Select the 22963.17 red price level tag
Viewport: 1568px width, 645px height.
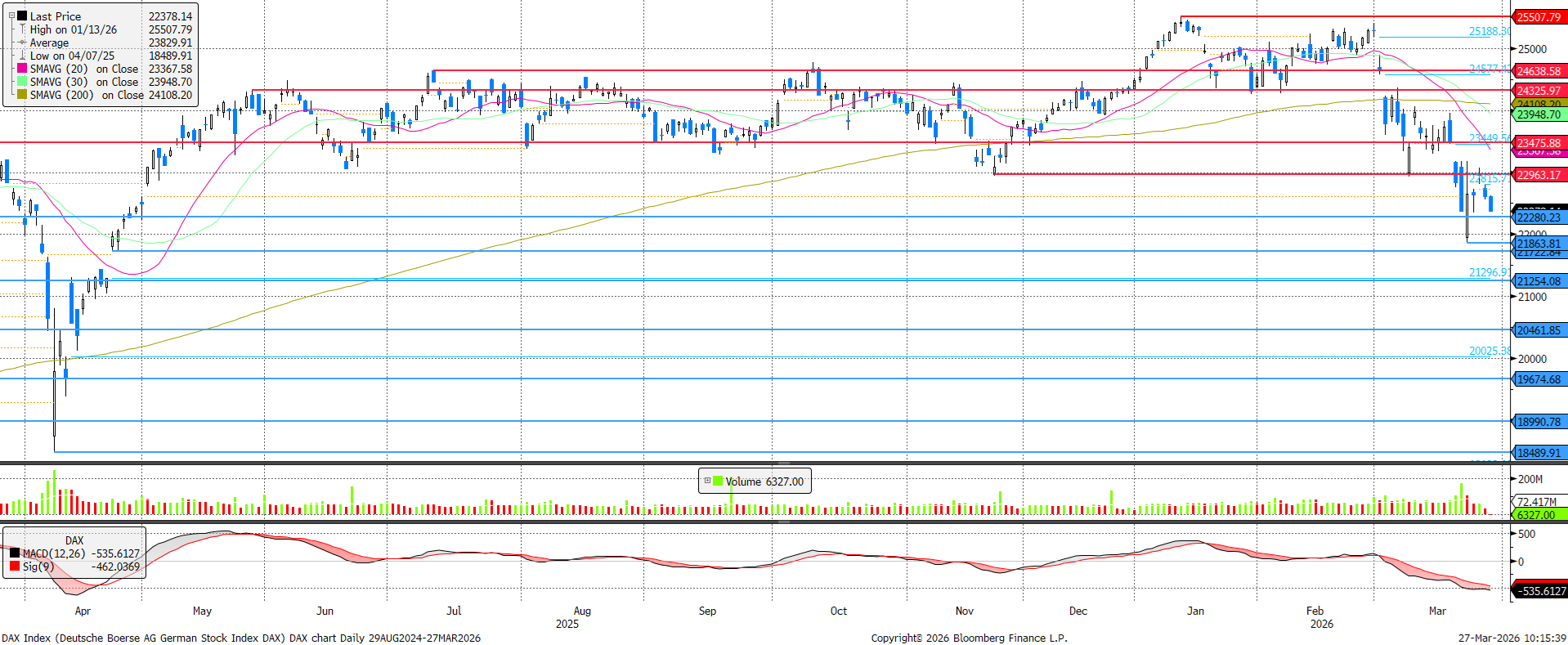[1539, 175]
